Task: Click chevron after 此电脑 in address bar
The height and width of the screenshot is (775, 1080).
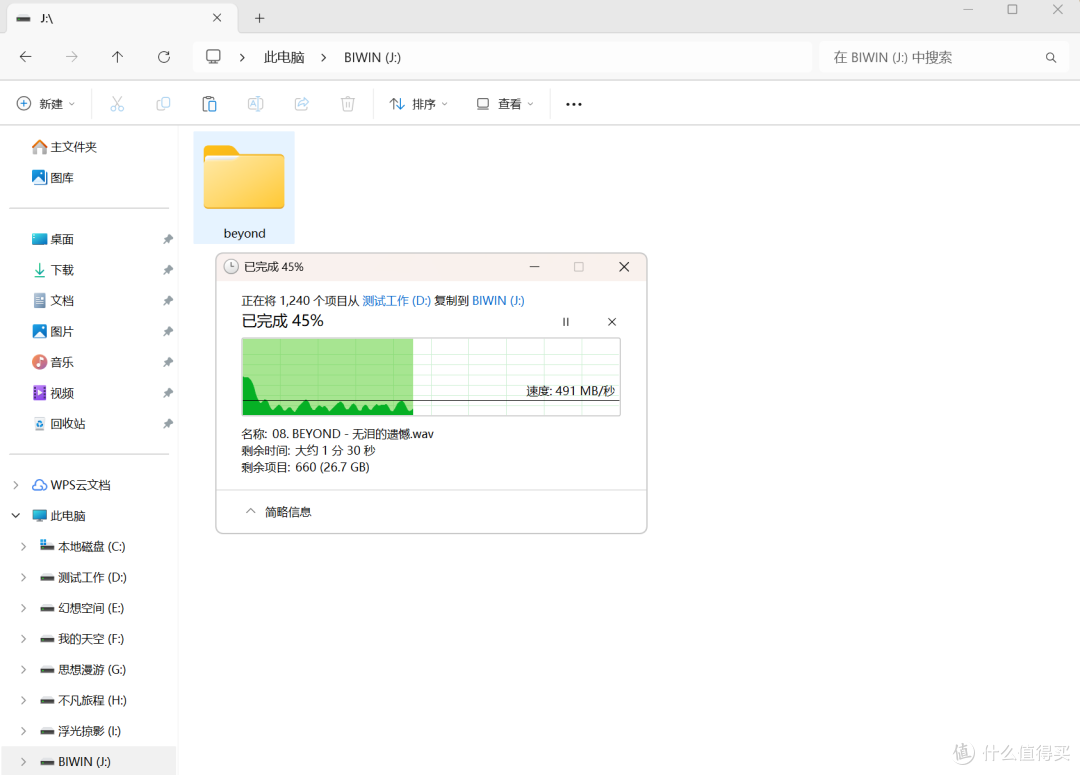Action: coord(324,57)
